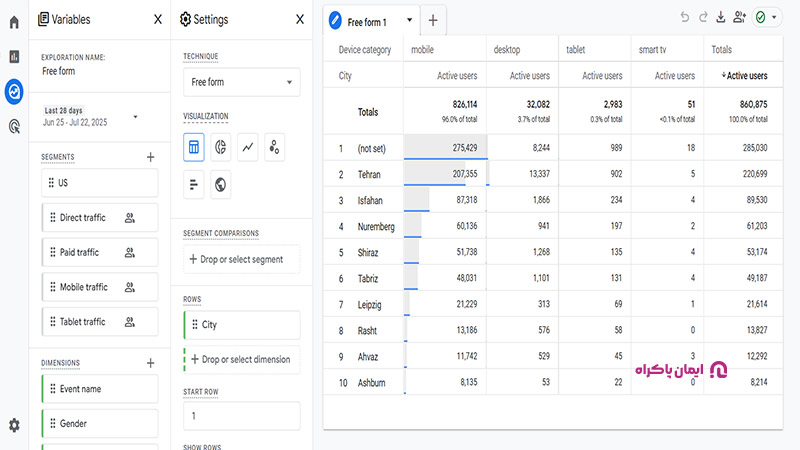Screen dimensions: 800x450
Task: Click the Gender dimension
Action: pos(100,424)
